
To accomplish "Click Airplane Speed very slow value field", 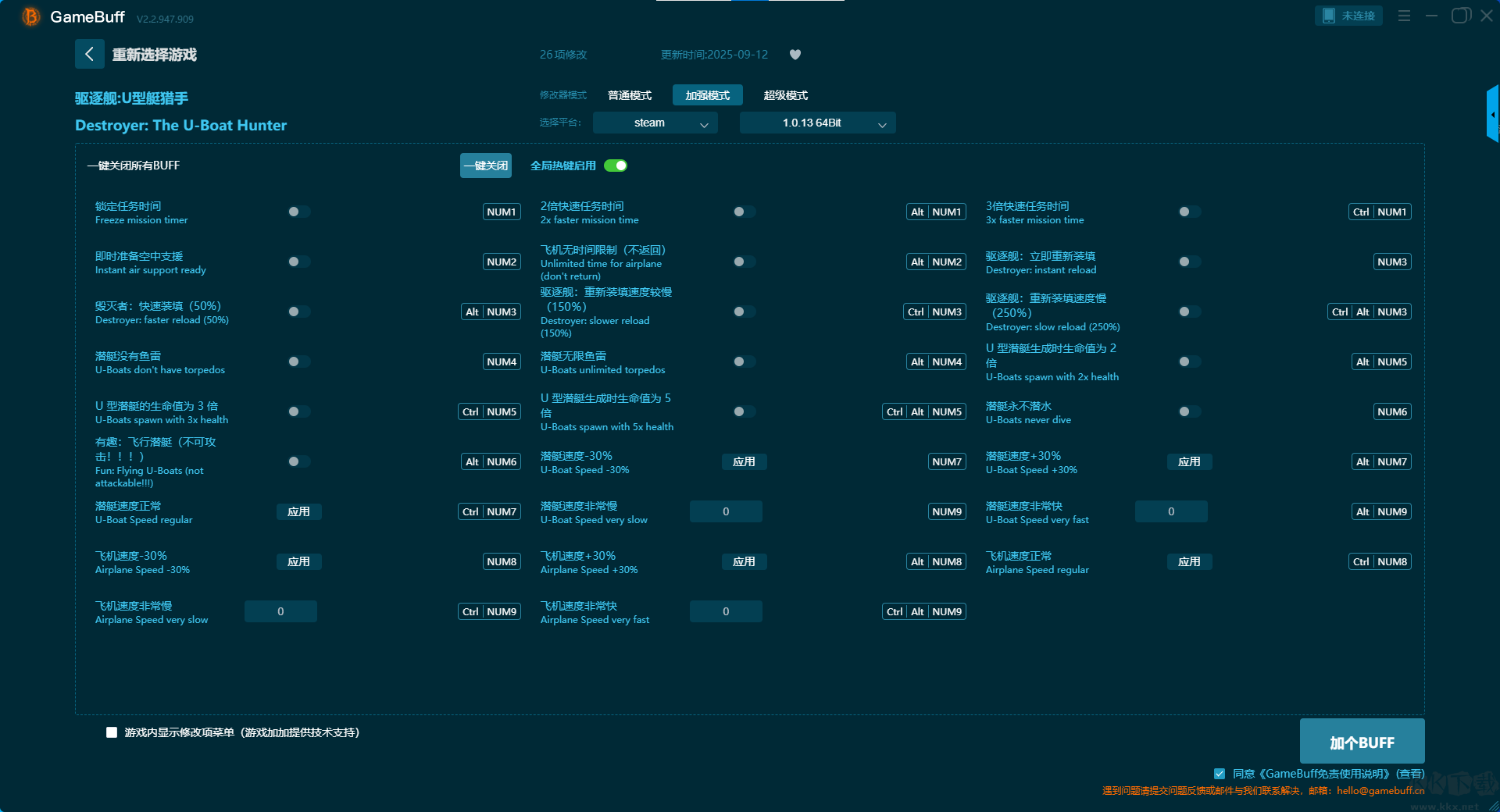I will coord(280,611).
